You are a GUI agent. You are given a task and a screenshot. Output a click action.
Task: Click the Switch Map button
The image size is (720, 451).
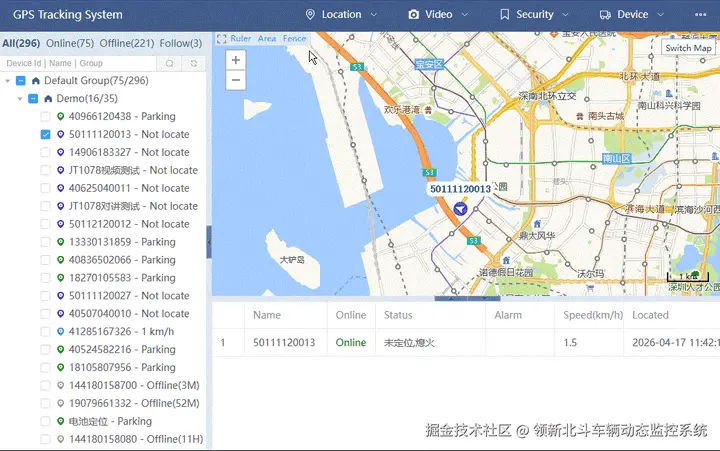click(x=688, y=48)
